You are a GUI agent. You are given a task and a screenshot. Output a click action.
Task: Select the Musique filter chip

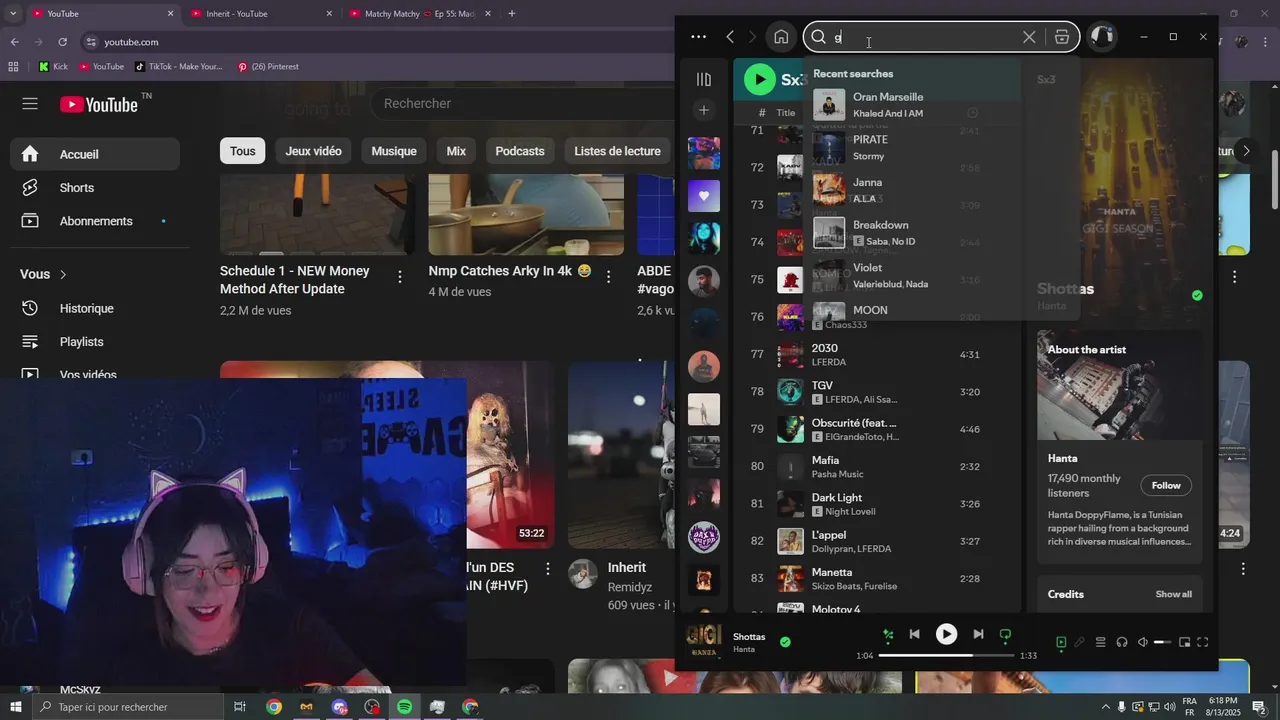pos(394,151)
